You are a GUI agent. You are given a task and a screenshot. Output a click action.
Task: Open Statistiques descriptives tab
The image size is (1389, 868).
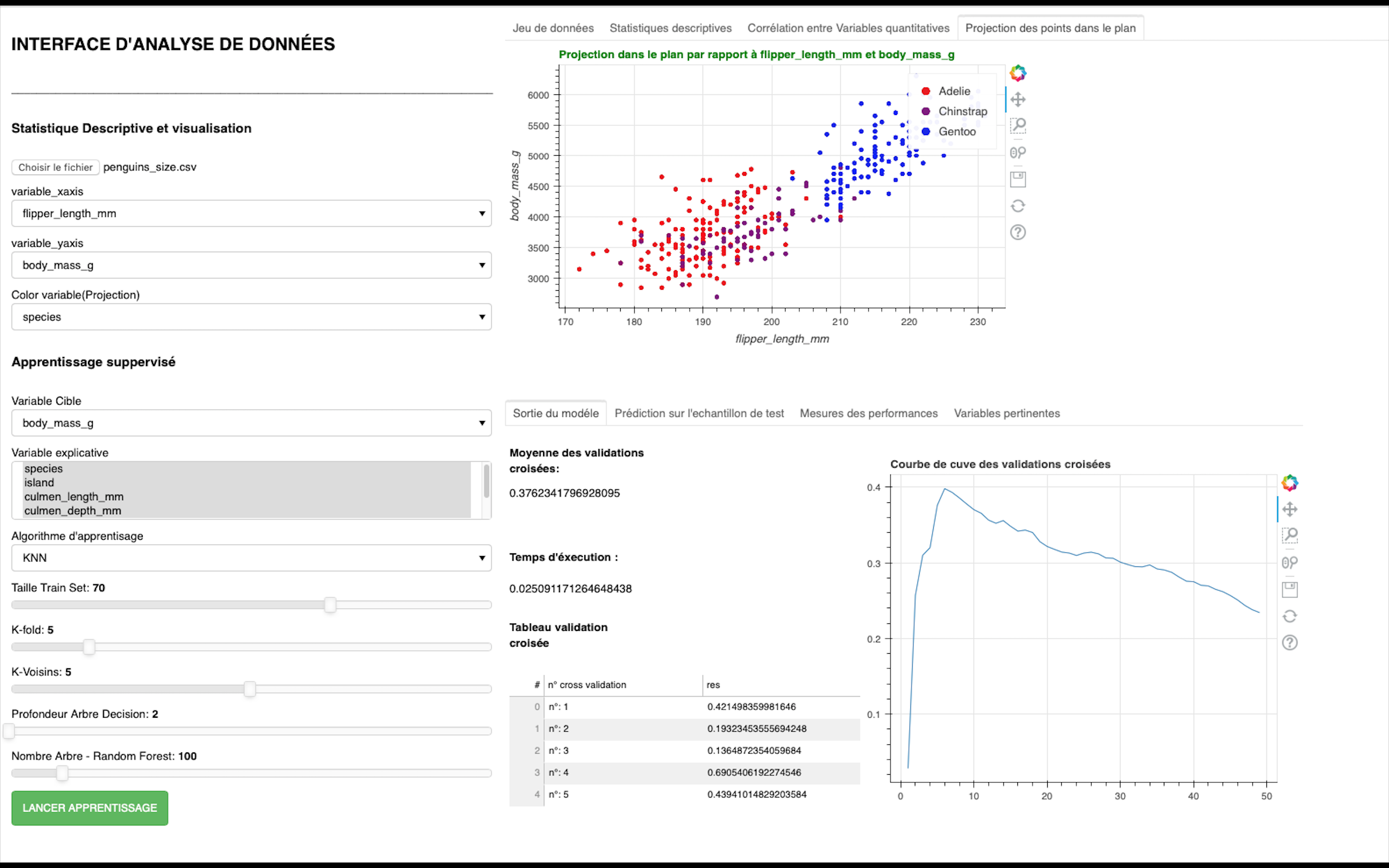click(x=671, y=28)
